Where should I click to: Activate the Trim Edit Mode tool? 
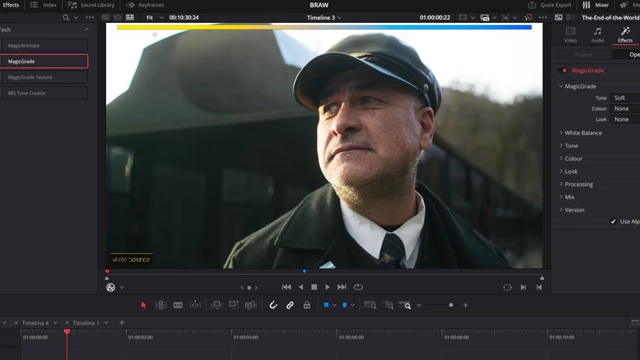pos(160,305)
